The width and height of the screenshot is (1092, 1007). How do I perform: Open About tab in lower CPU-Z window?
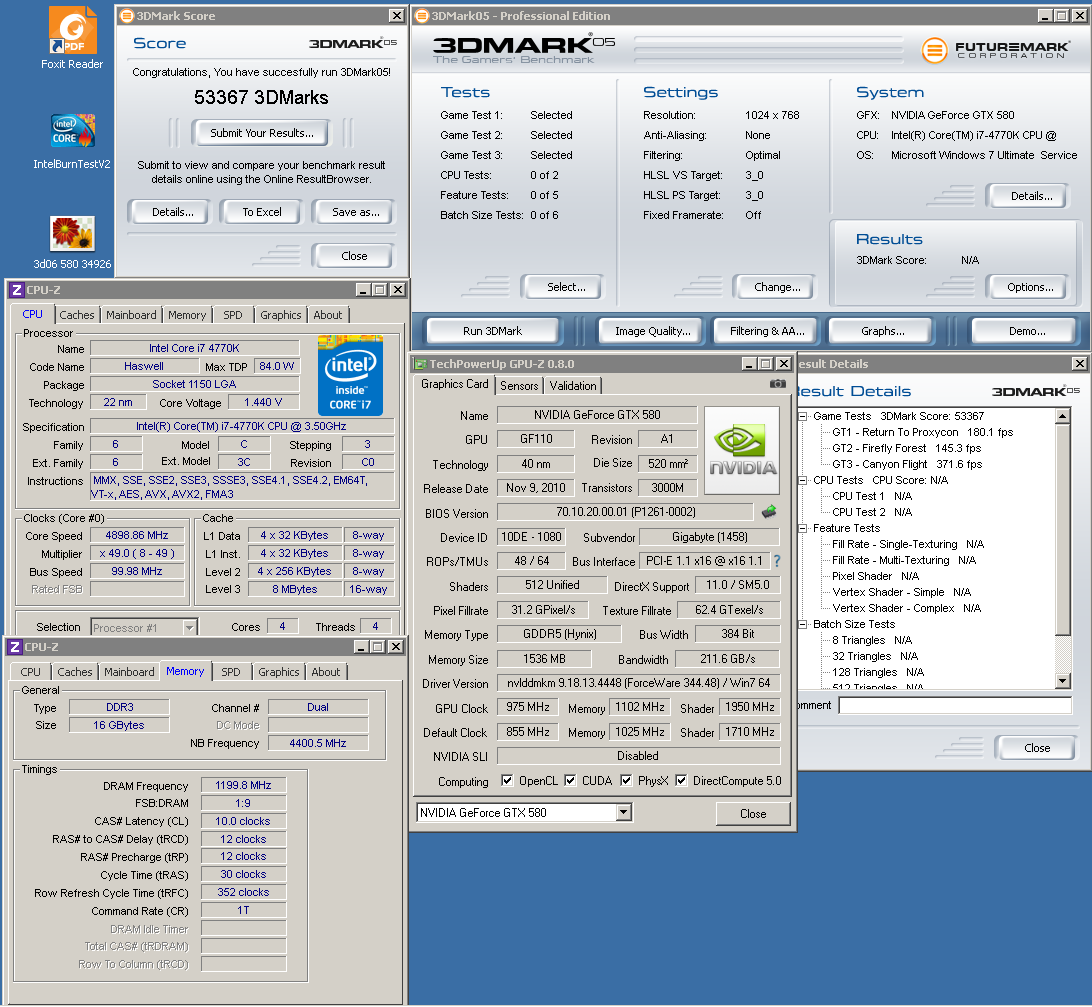(325, 672)
